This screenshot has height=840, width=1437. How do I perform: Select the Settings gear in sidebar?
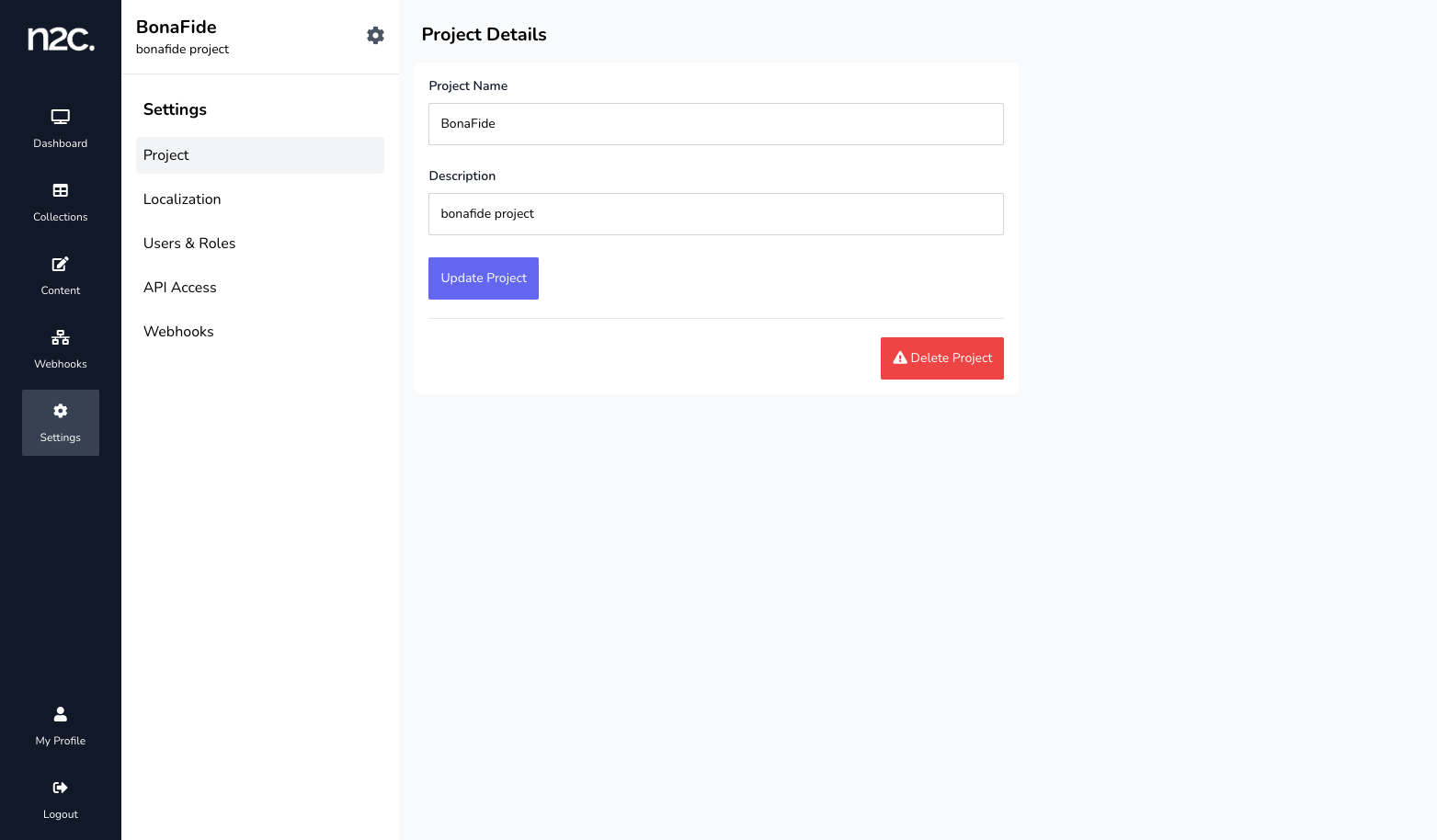click(61, 412)
